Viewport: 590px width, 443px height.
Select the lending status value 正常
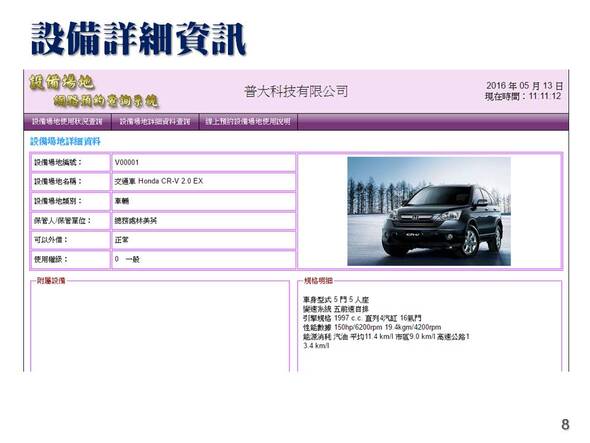tap(122, 240)
